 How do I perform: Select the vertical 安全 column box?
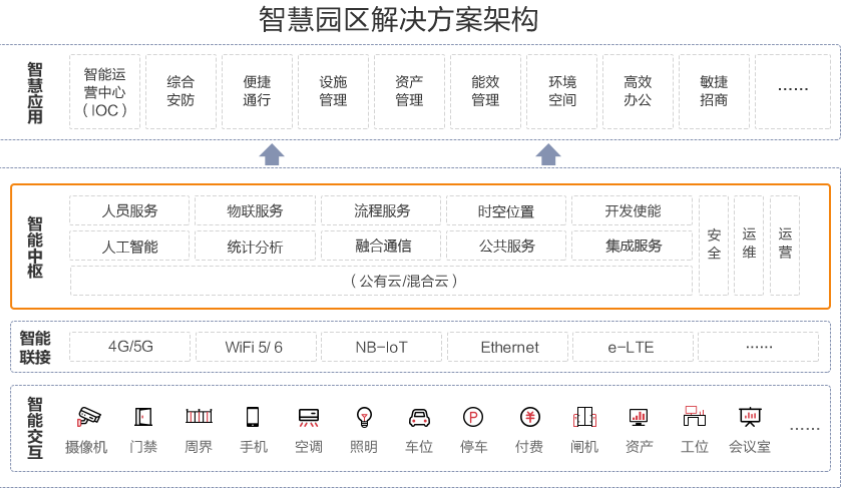coord(714,246)
